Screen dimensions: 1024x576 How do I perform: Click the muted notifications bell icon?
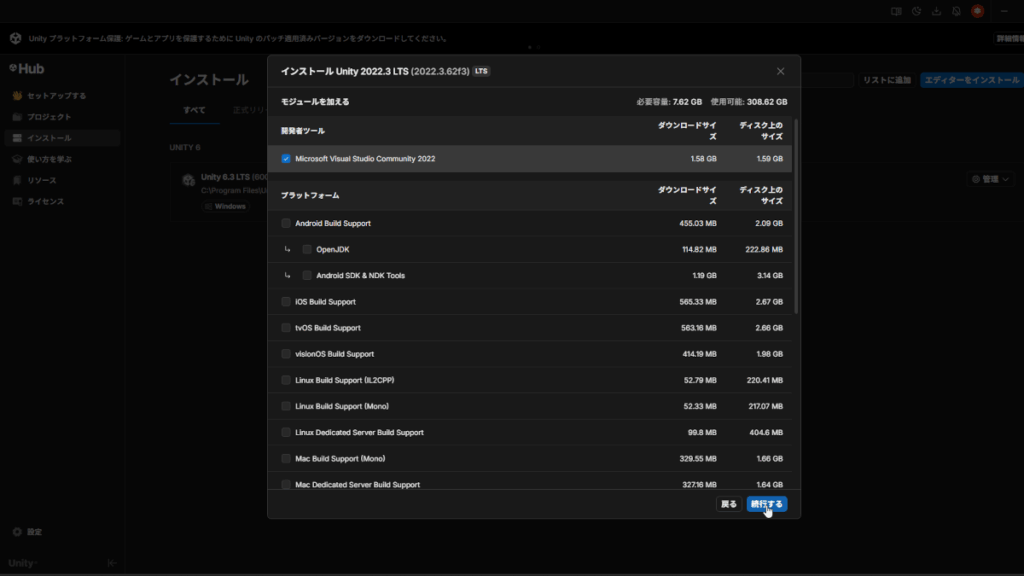(x=956, y=11)
